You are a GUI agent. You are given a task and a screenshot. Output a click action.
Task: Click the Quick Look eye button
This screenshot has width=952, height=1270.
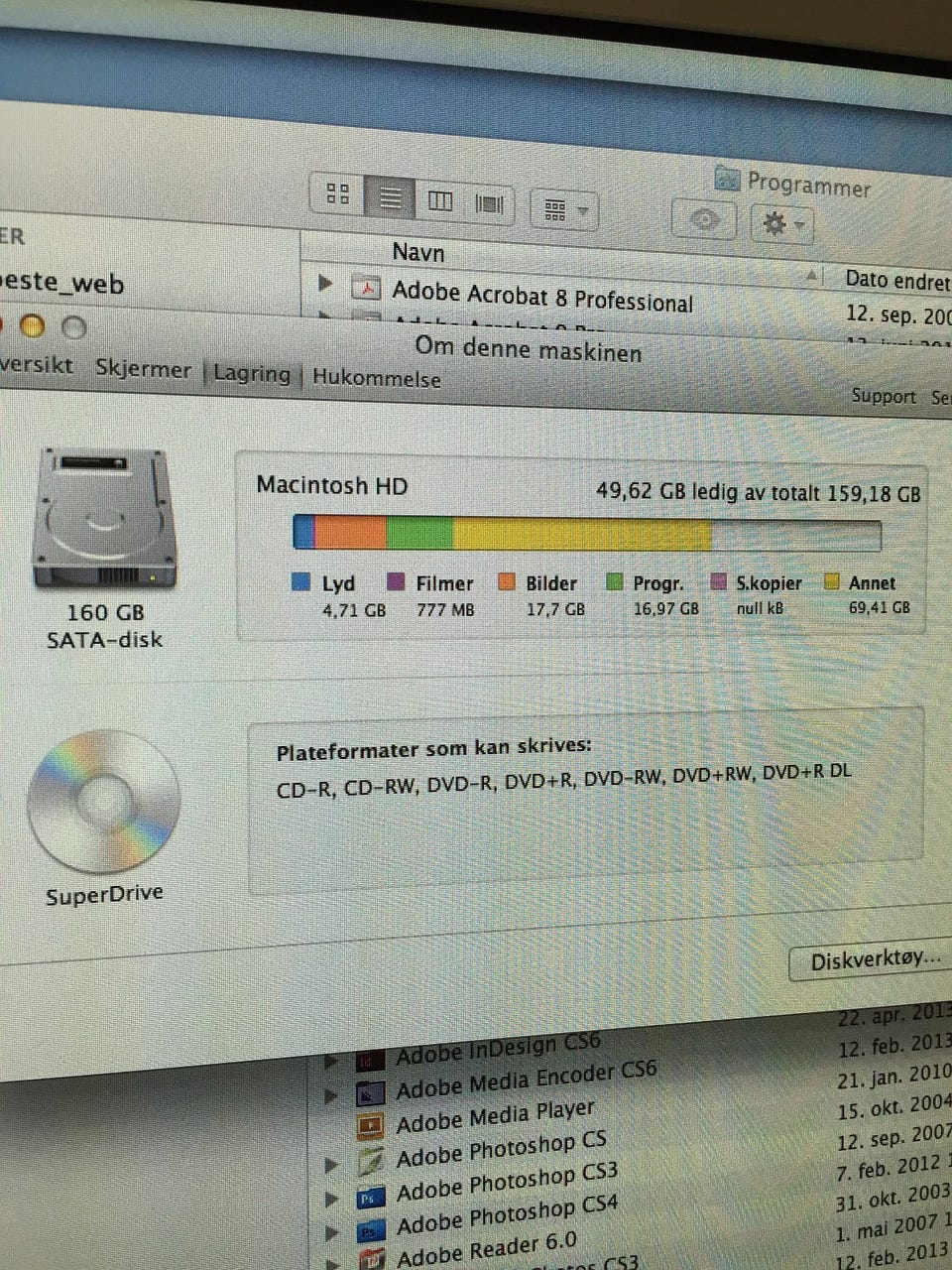(x=704, y=219)
